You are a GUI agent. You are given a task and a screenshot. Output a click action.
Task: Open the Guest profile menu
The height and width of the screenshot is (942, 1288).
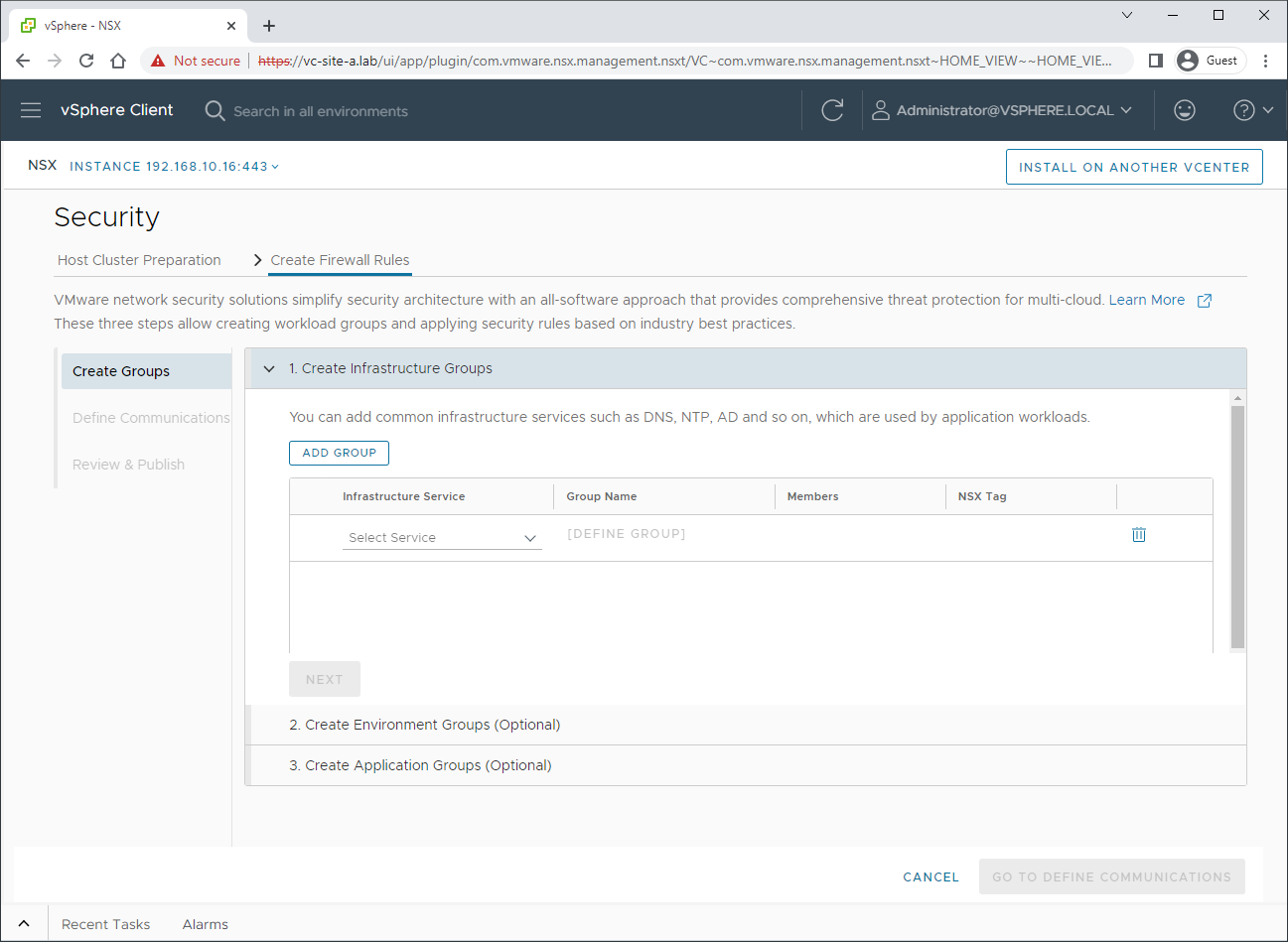click(x=1210, y=61)
